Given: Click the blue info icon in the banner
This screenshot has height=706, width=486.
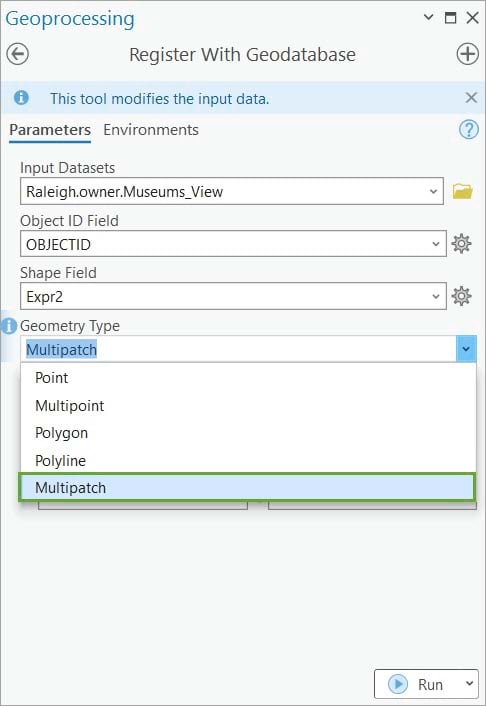Looking at the screenshot, I should (x=21, y=98).
